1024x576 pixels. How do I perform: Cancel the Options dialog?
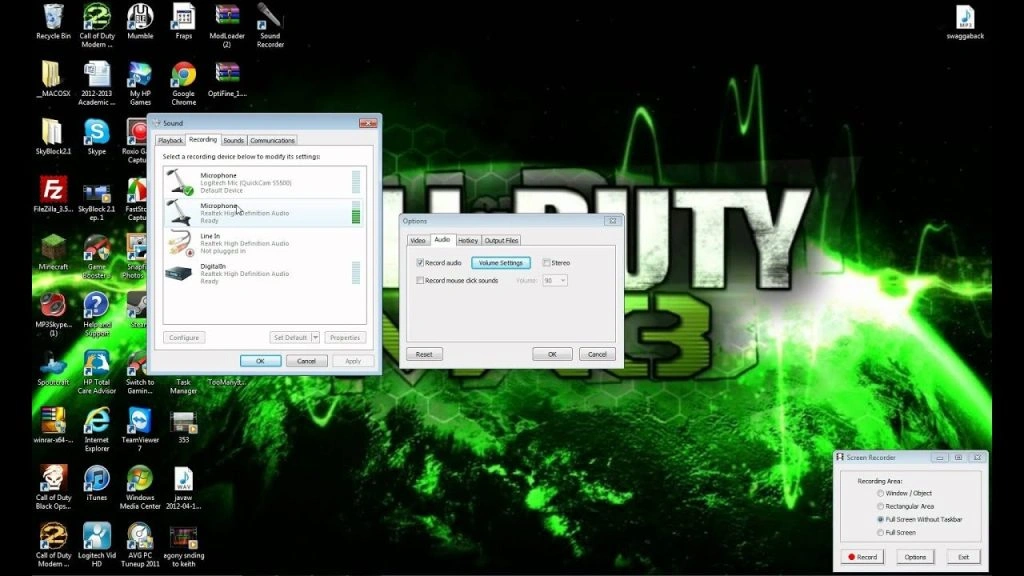coord(597,354)
